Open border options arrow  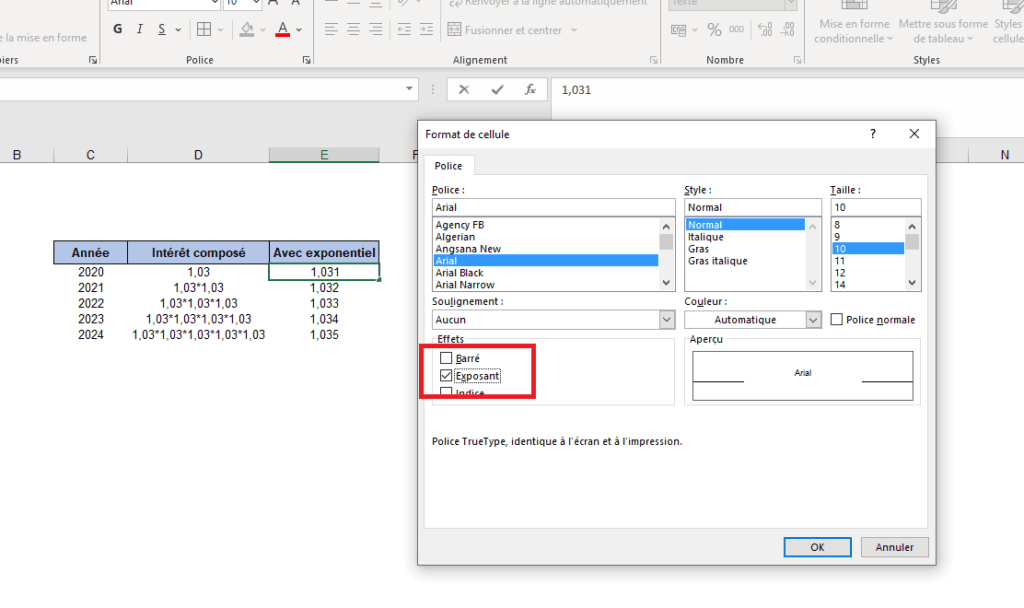(220, 30)
